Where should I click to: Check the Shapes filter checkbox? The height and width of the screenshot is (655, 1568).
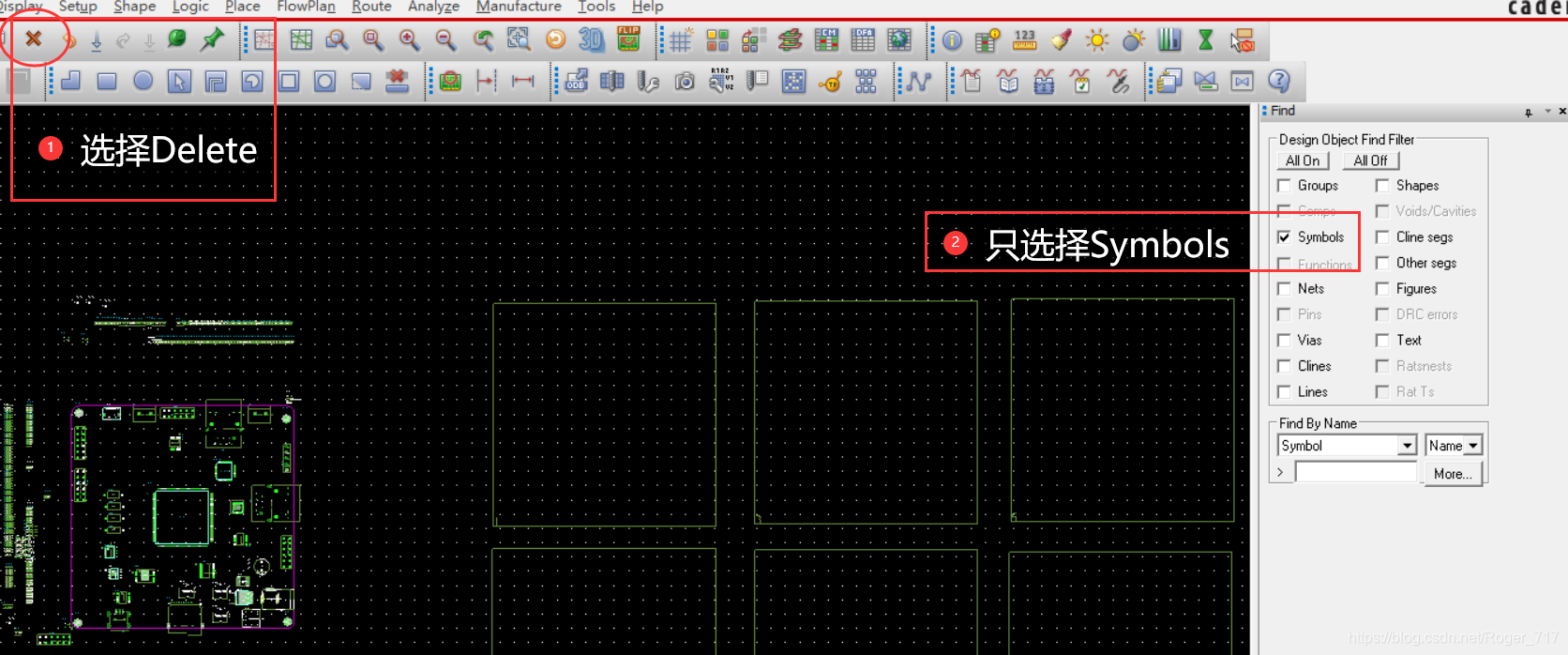coord(1382,186)
